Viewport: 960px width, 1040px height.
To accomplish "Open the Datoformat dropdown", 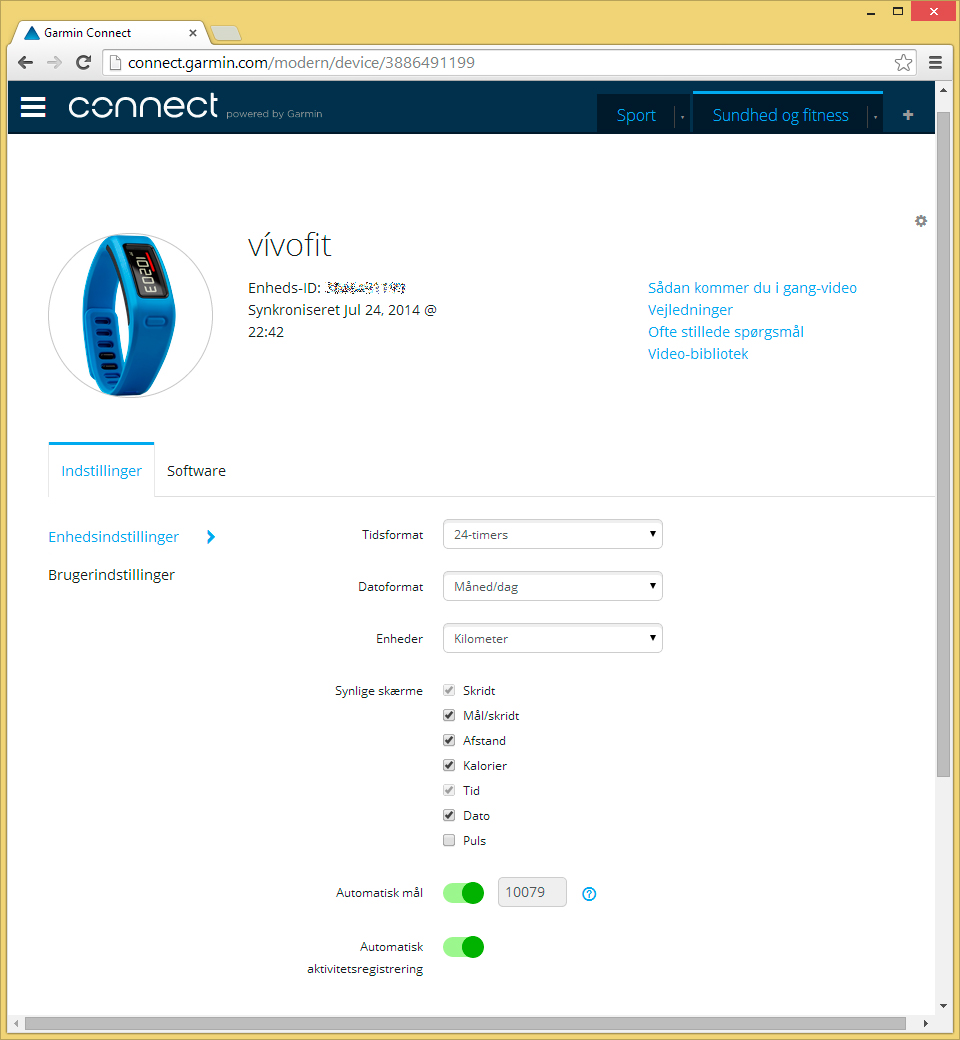I will tap(553, 586).
